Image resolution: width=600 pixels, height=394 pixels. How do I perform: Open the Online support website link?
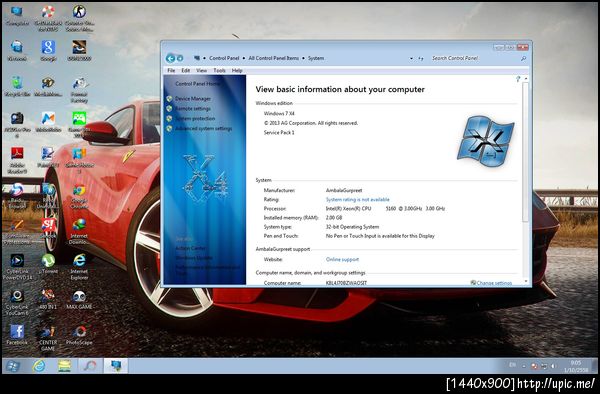click(x=342, y=259)
